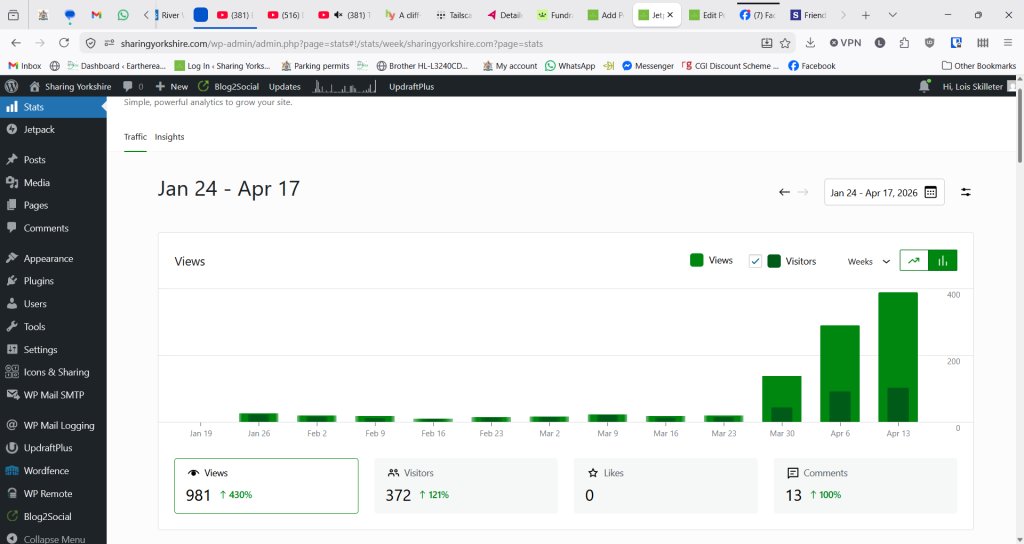The height and width of the screenshot is (544, 1024).
Task: Open the Plugins menu item
Action: (38, 281)
